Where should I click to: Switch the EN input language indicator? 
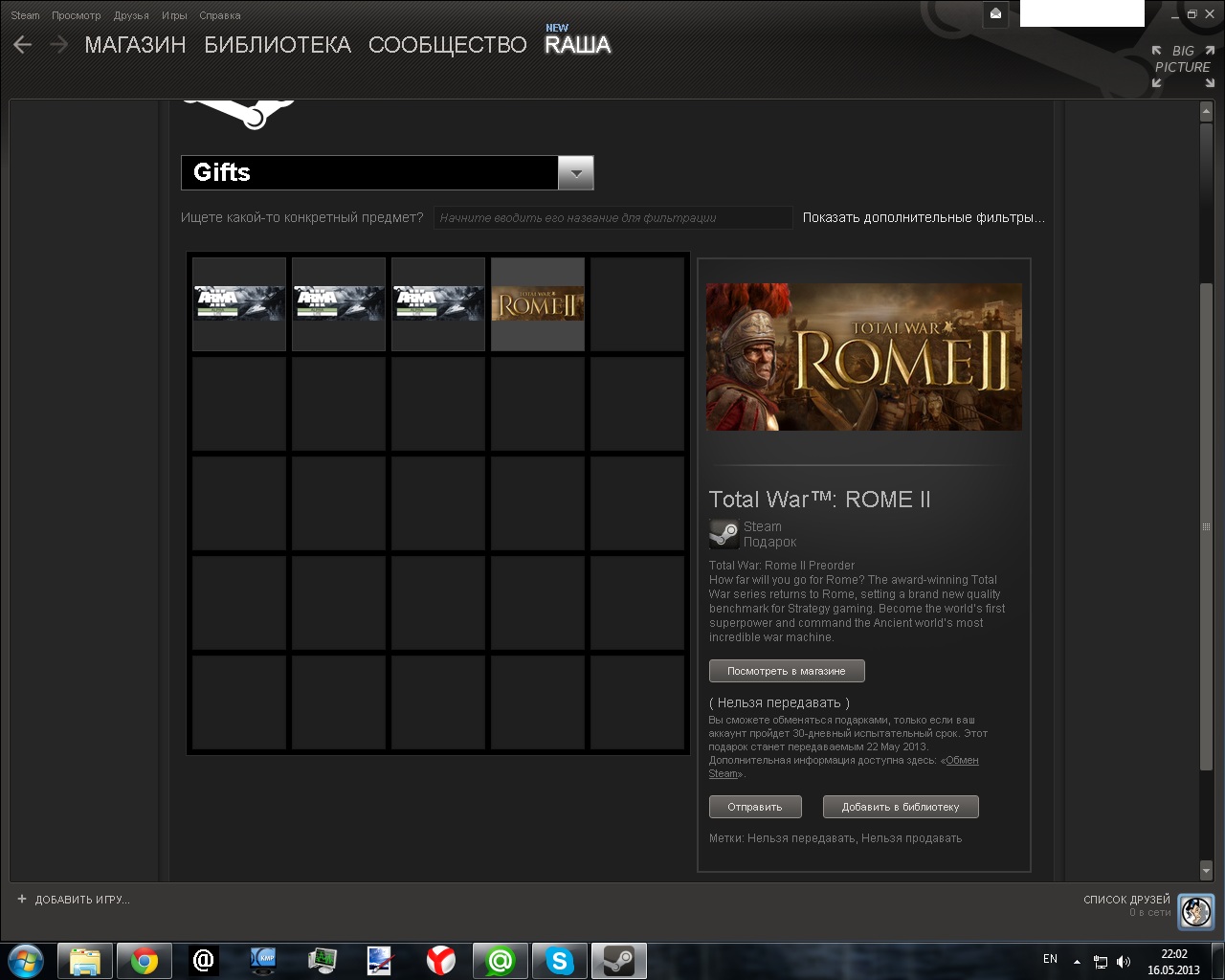coord(1050,959)
